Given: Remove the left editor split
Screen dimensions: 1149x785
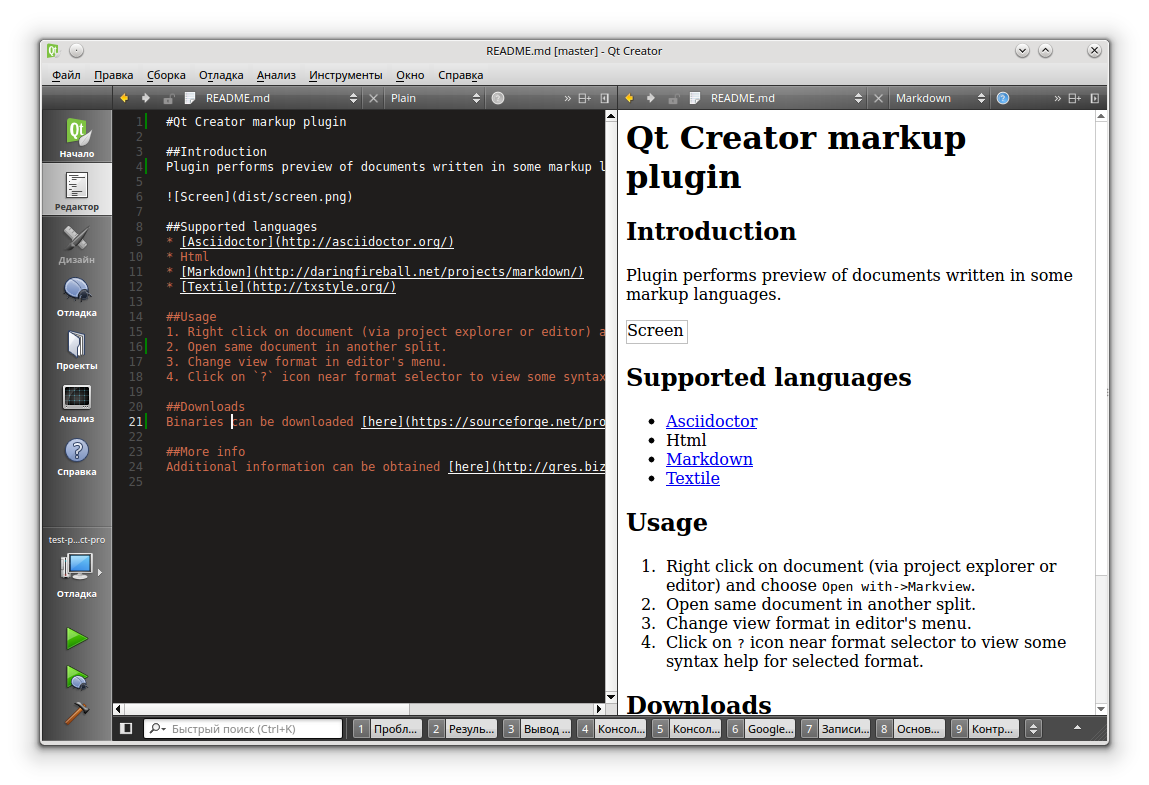Looking at the screenshot, I should coord(605,98).
